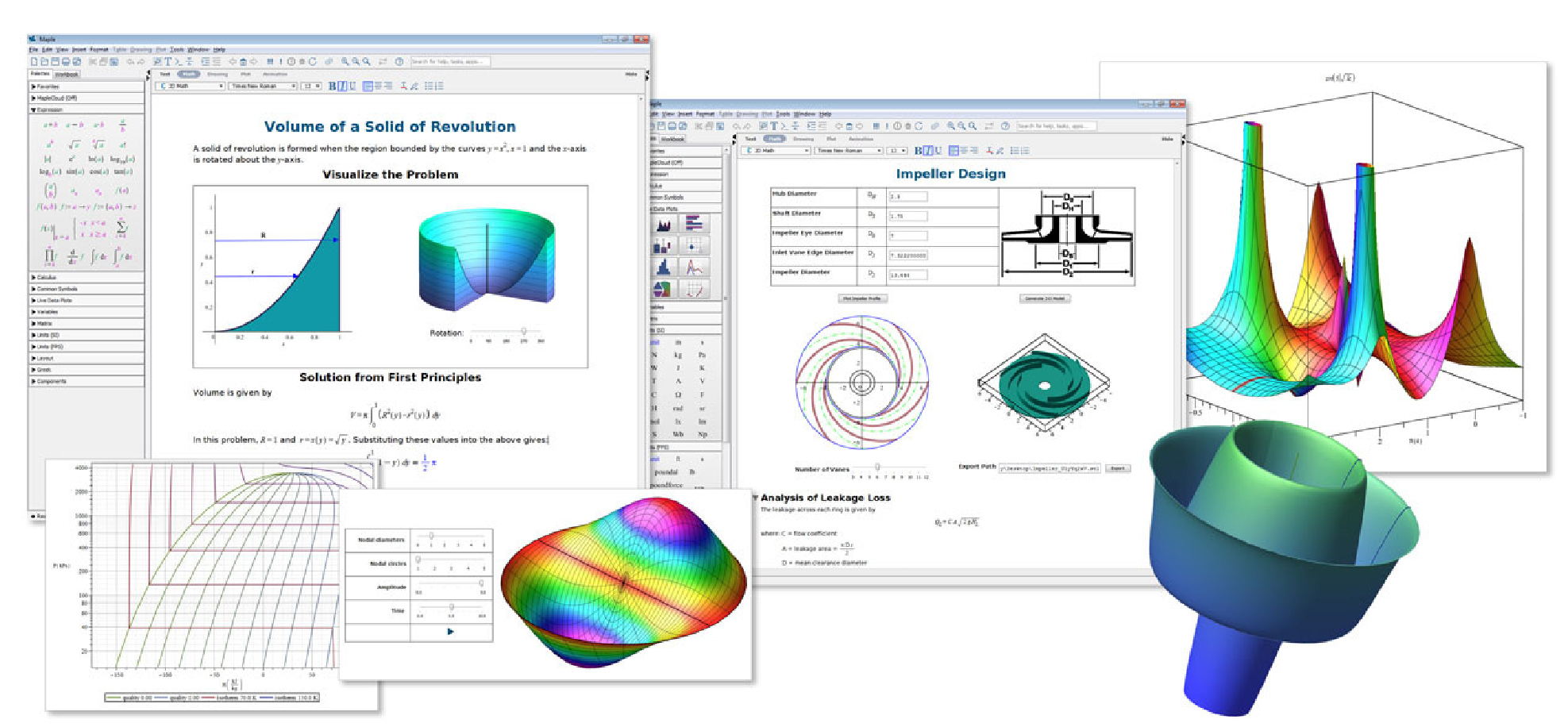
Task: Insert sin(a) from the Expression palette
Action: point(75,171)
